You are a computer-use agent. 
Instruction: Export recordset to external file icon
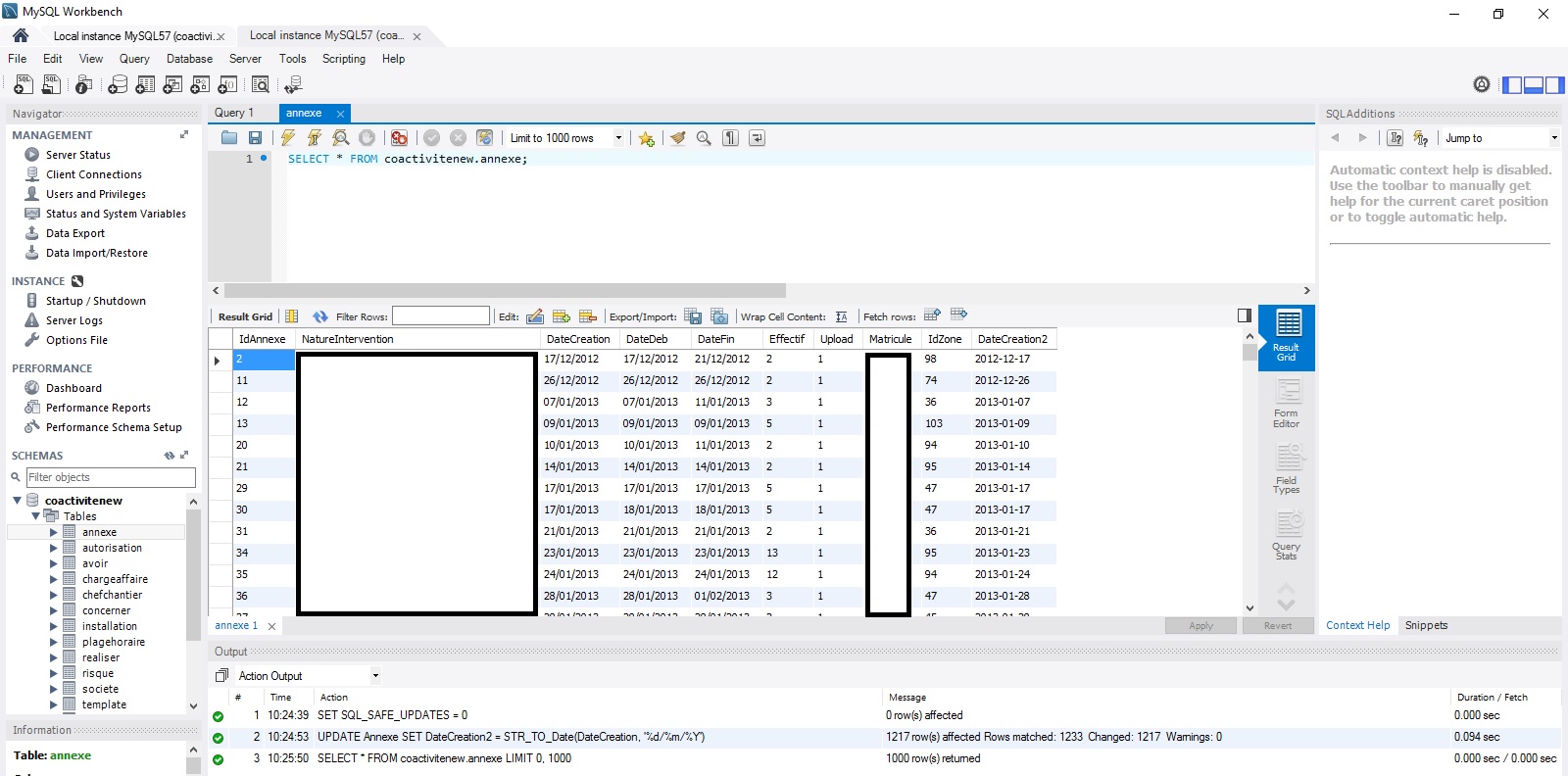[x=693, y=316]
